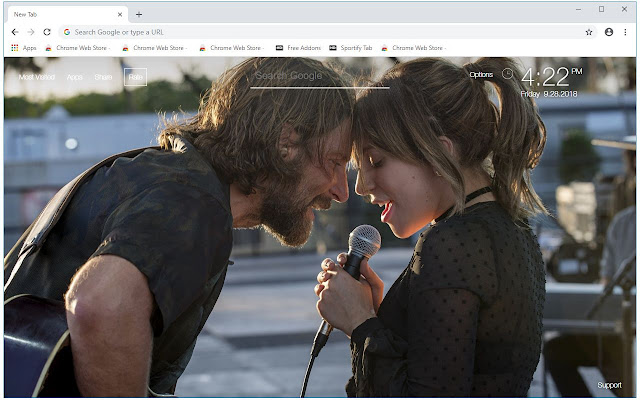Image resolution: width=640 pixels, height=400 pixels.
Task: Open the Apps grid bookmark
Action: coord(24,48)
